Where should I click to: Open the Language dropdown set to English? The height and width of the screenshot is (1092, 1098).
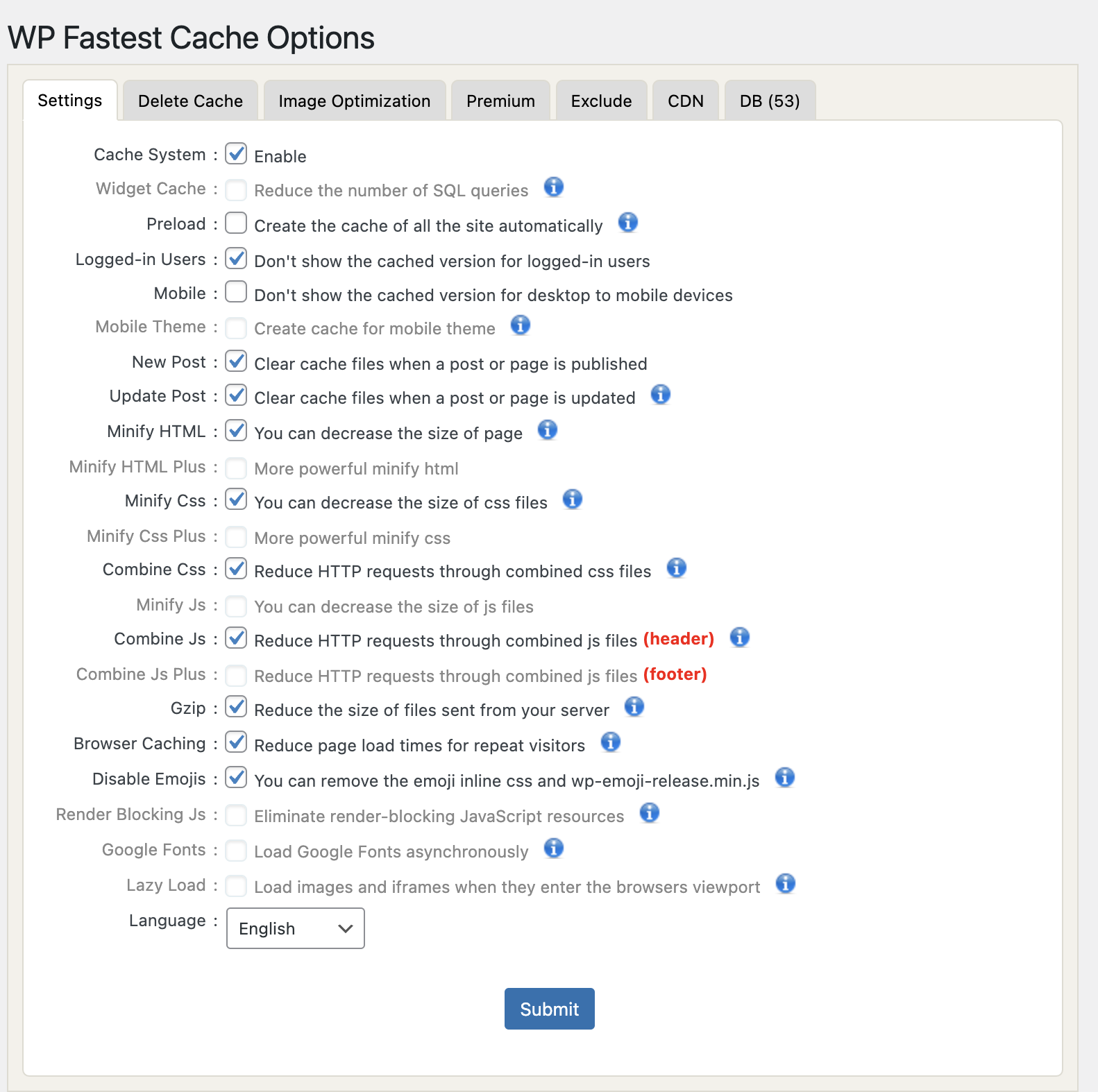coord(296,928)
